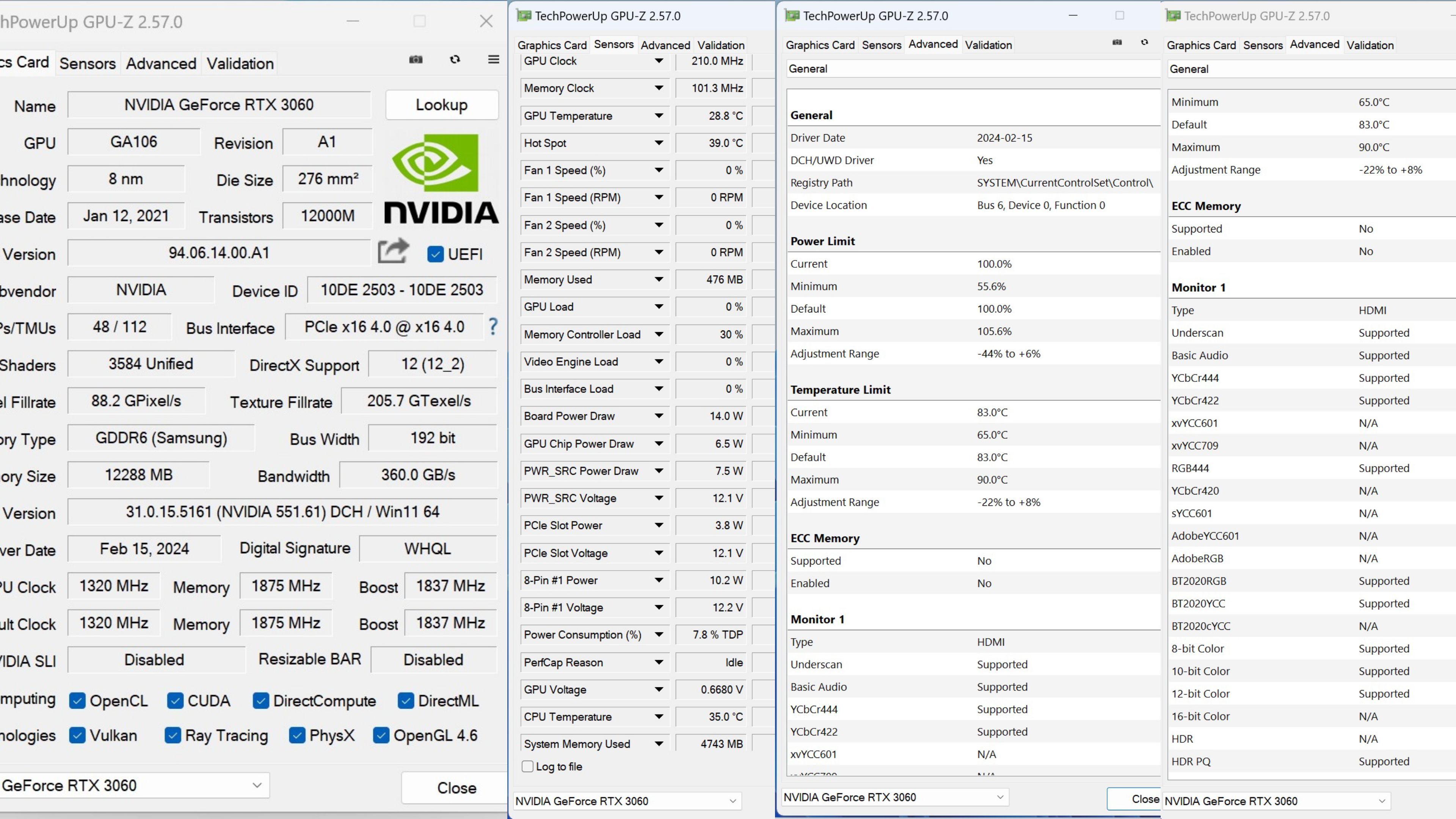Click the NVIDIA logo image
The image size is (1456, 819).
tap(441, 178)
